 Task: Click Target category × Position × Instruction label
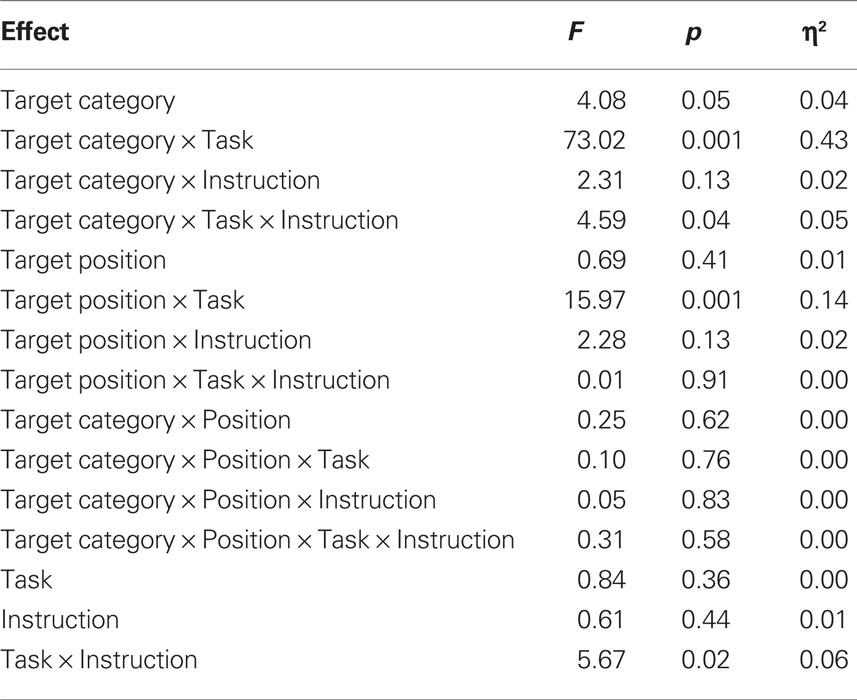click(218, 501)
